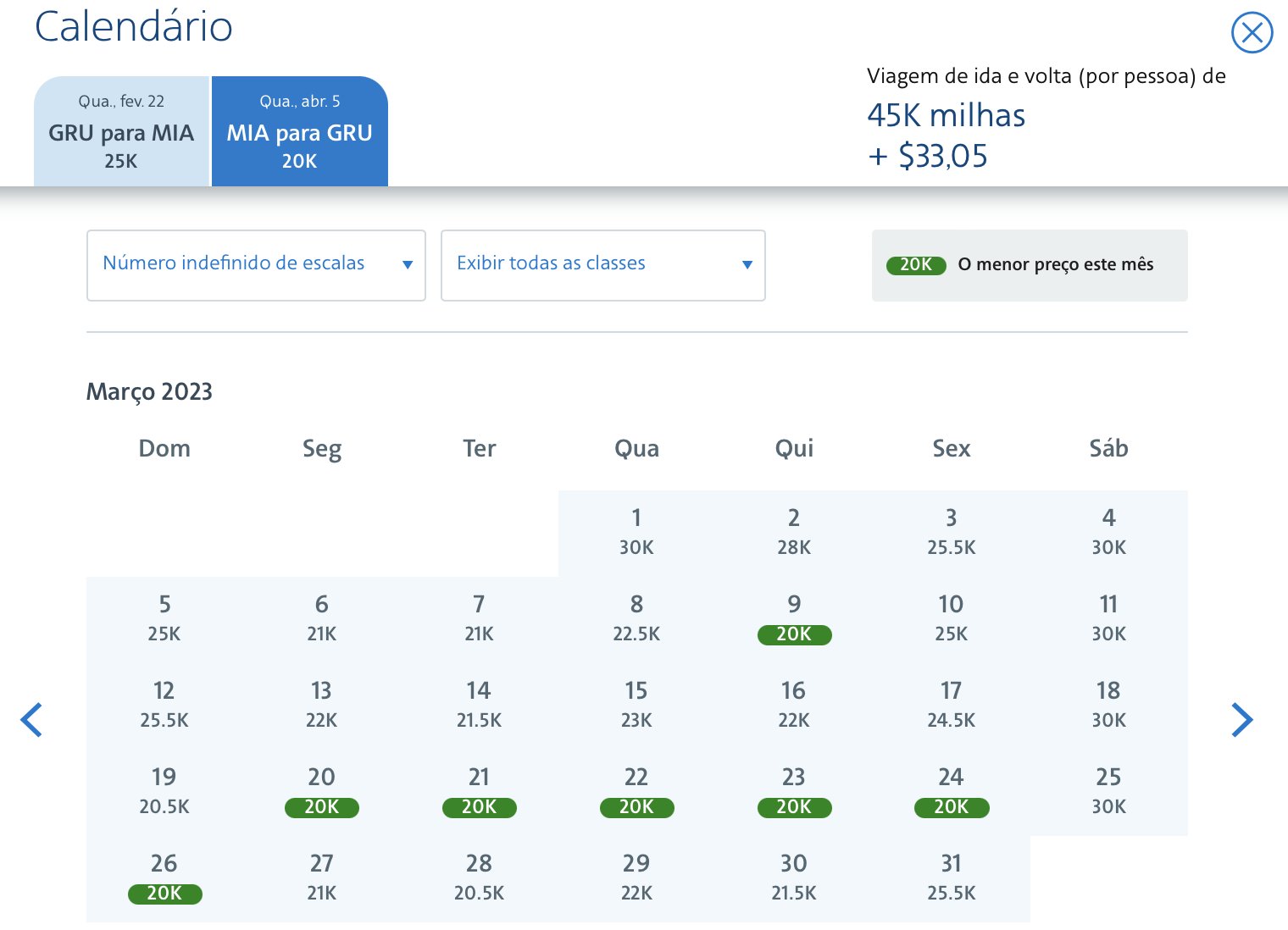Select March 1 at 30K

click(x=636, y=533)
